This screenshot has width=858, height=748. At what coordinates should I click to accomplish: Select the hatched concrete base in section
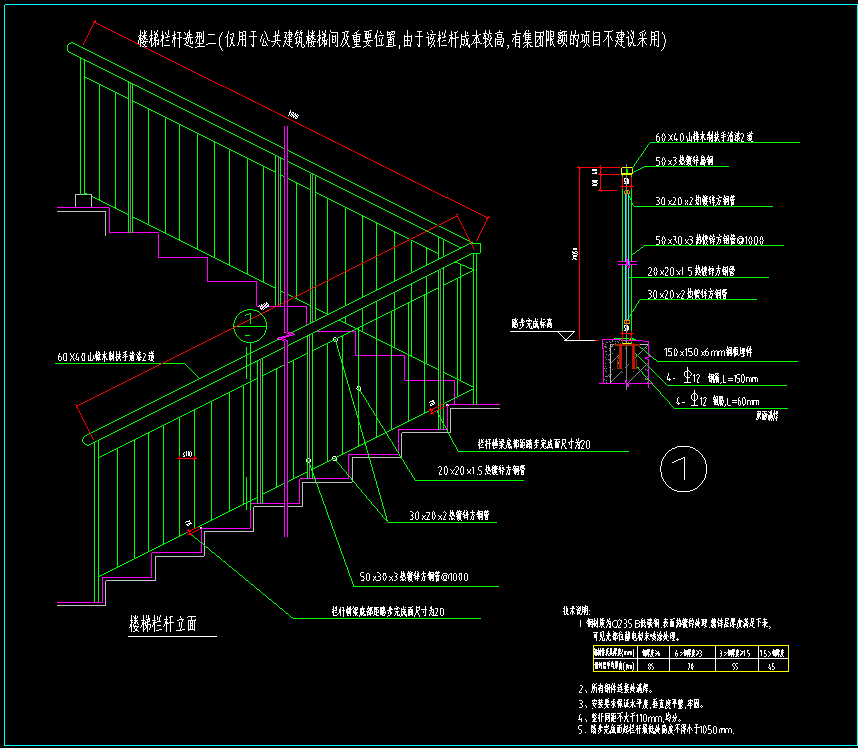(612, 363)
